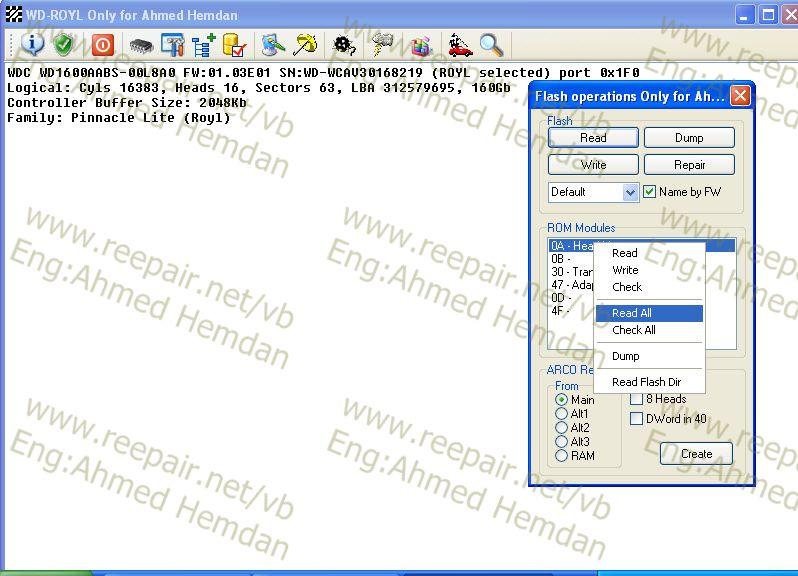Enable the 8 Heads checkbox
Screen dimensions: 798x576
(x=636, y=399)
